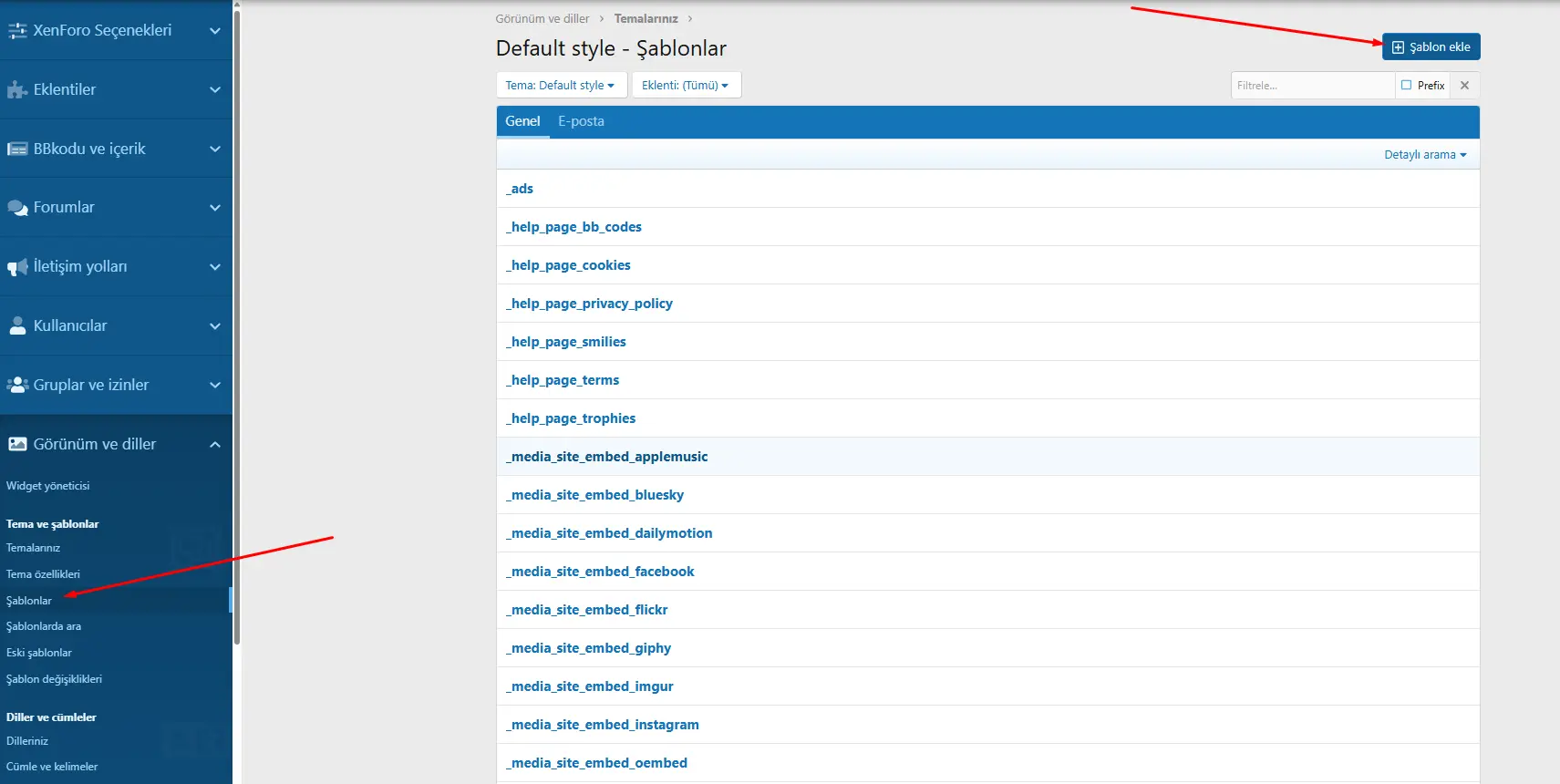Click the Şablon ekle button
The width and height of the screenshot is (1560, 784).
click(1431, 46)
